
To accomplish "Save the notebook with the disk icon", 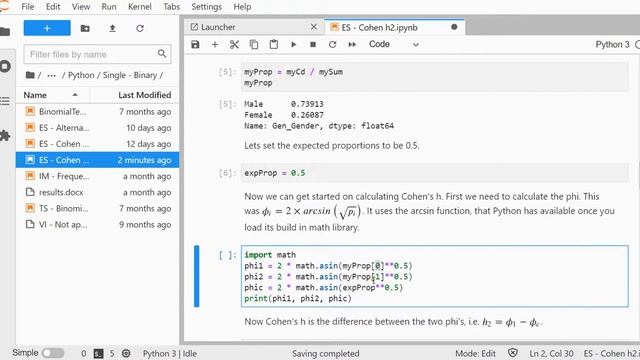I will (x=195, y=44).
